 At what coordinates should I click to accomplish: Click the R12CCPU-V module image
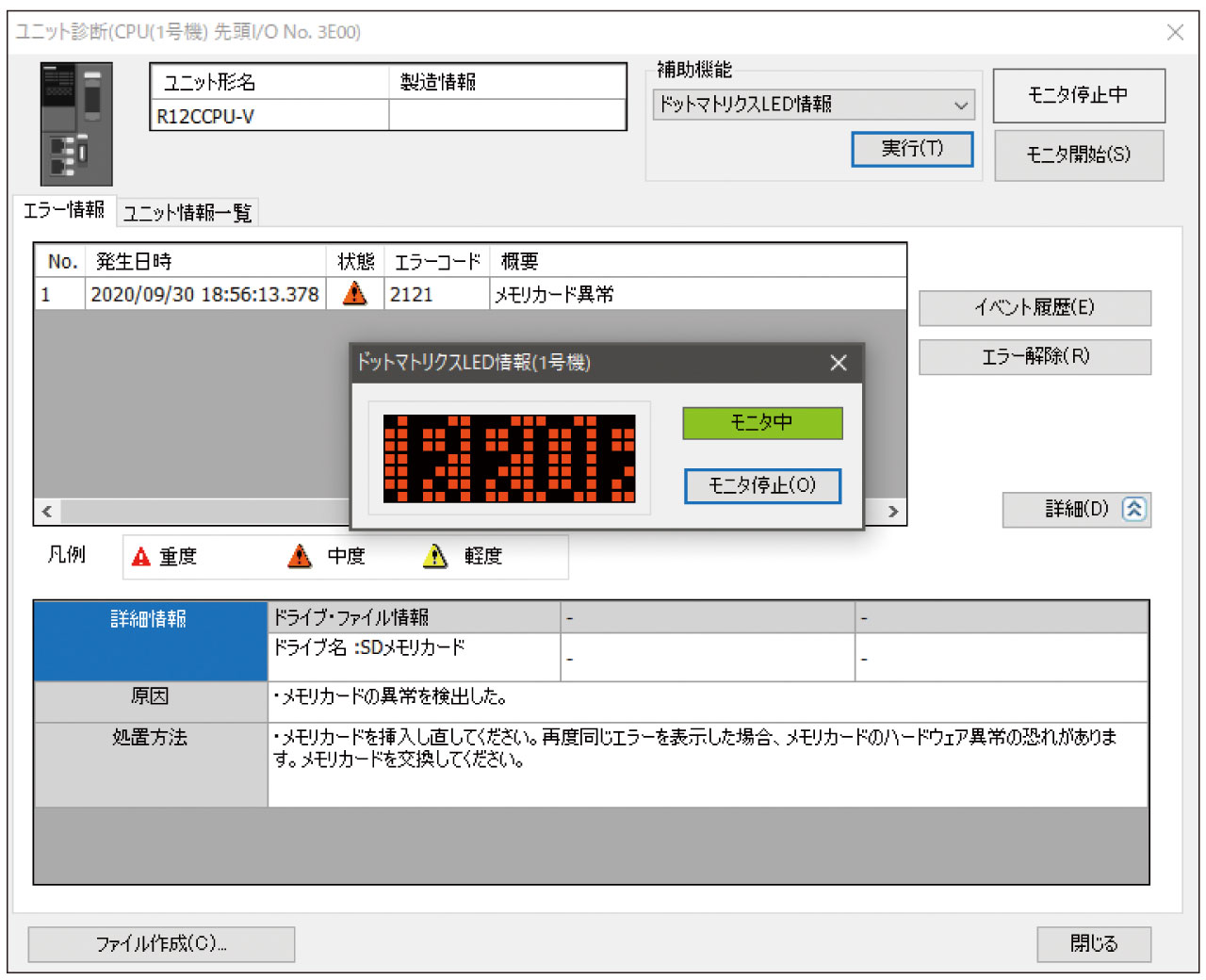click(x=76, y=123)
